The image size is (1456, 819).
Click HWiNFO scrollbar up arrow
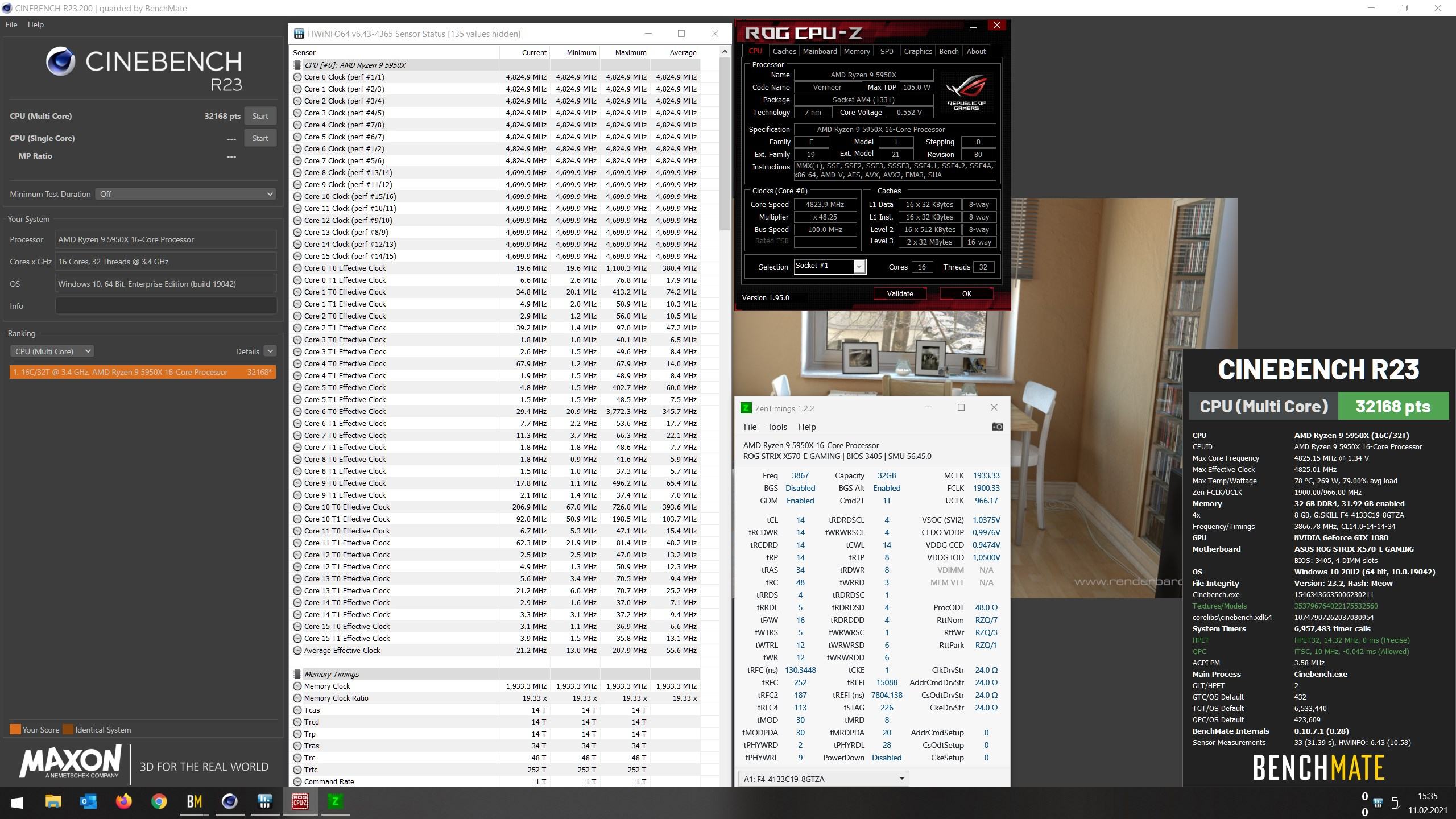724,52
